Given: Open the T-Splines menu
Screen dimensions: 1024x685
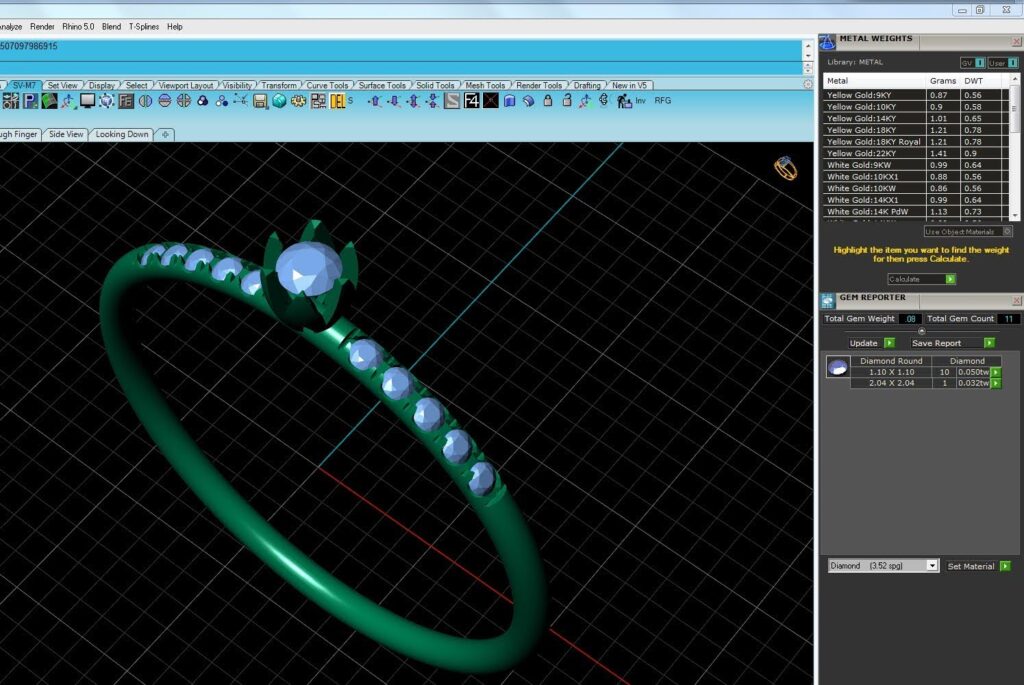Looking at the screenshot, I should [x=144, y=27].
